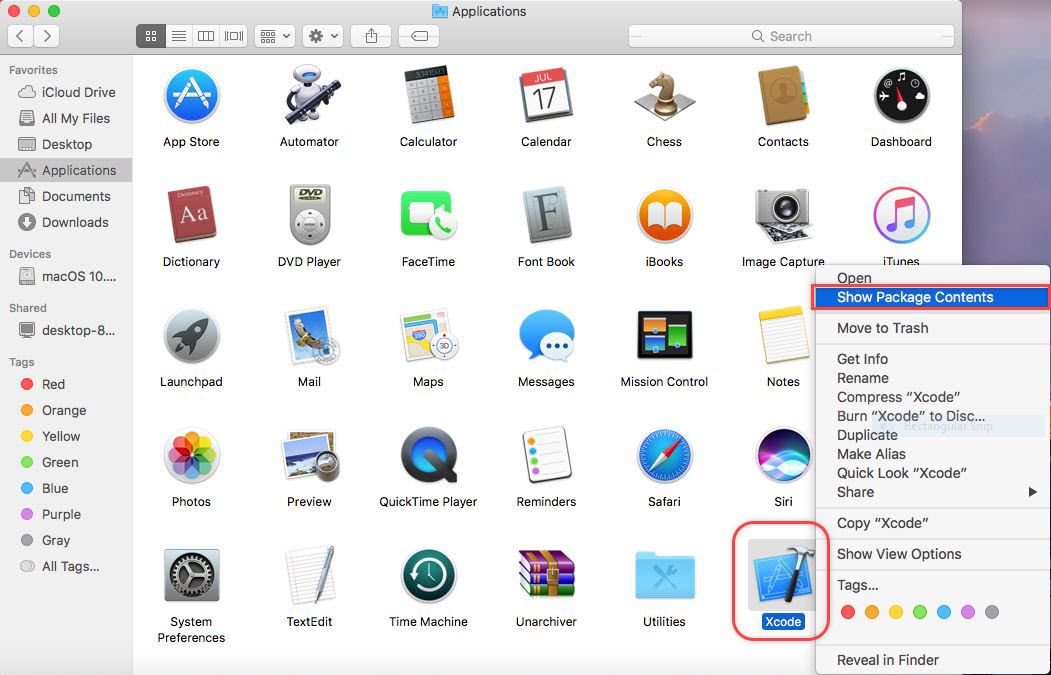This screenshot has height=675, width=1051.
Task: Switch to icon view mode
Action: 151,36
